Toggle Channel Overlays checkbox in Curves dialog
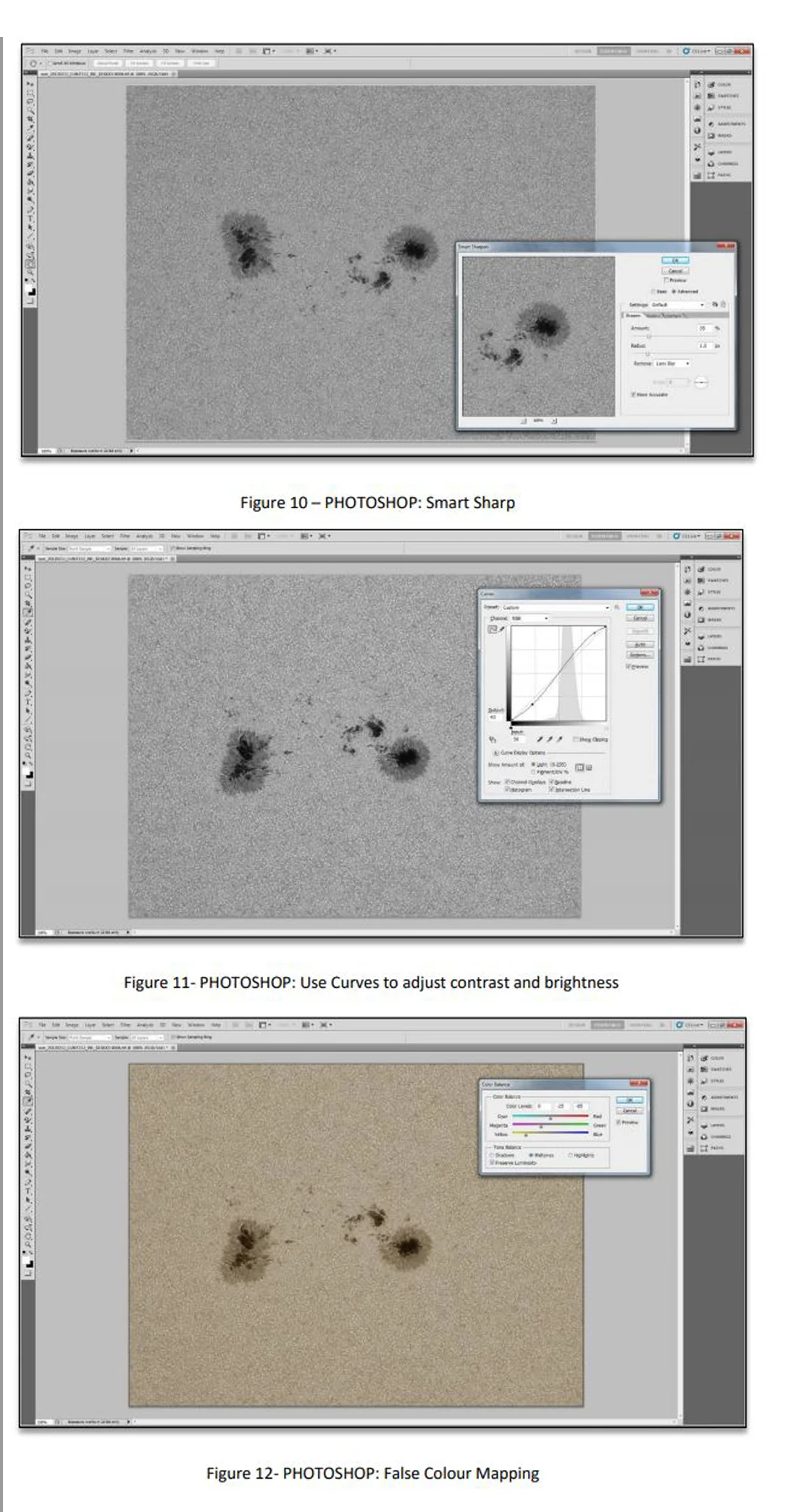The width and height of the screenshot is (812, 1512). click(x=507, y=781)
